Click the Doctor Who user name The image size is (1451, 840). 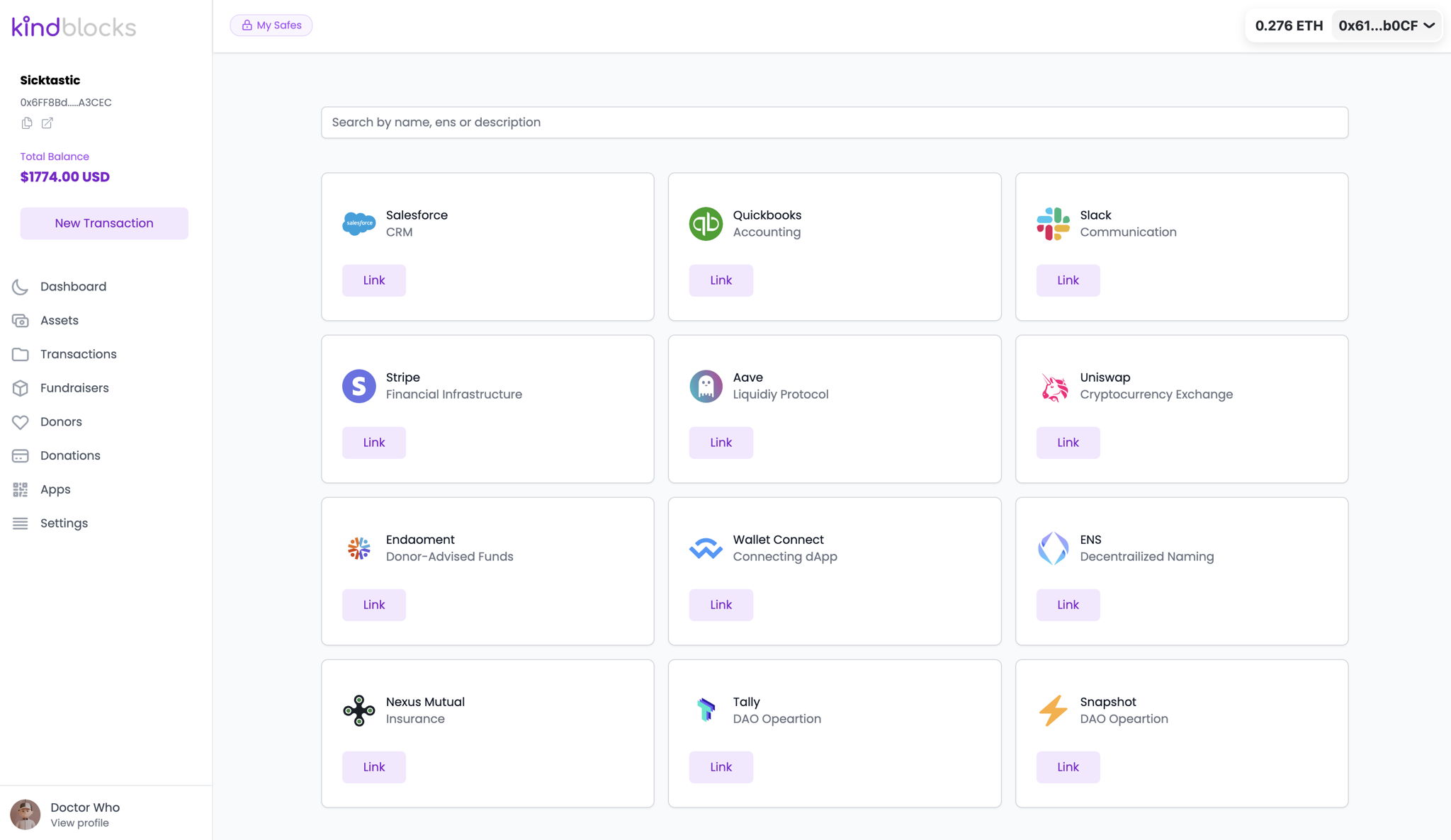(x=85, y=807)
